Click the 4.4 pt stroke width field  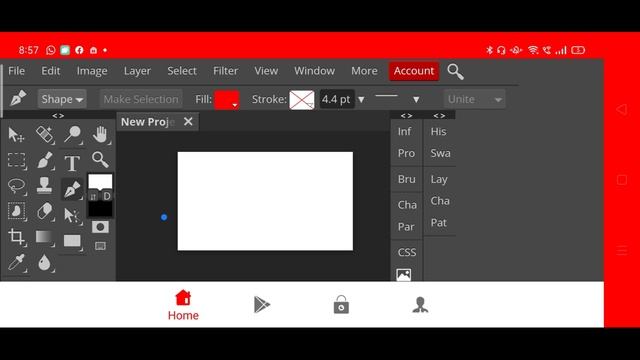[x=336, y=99]
